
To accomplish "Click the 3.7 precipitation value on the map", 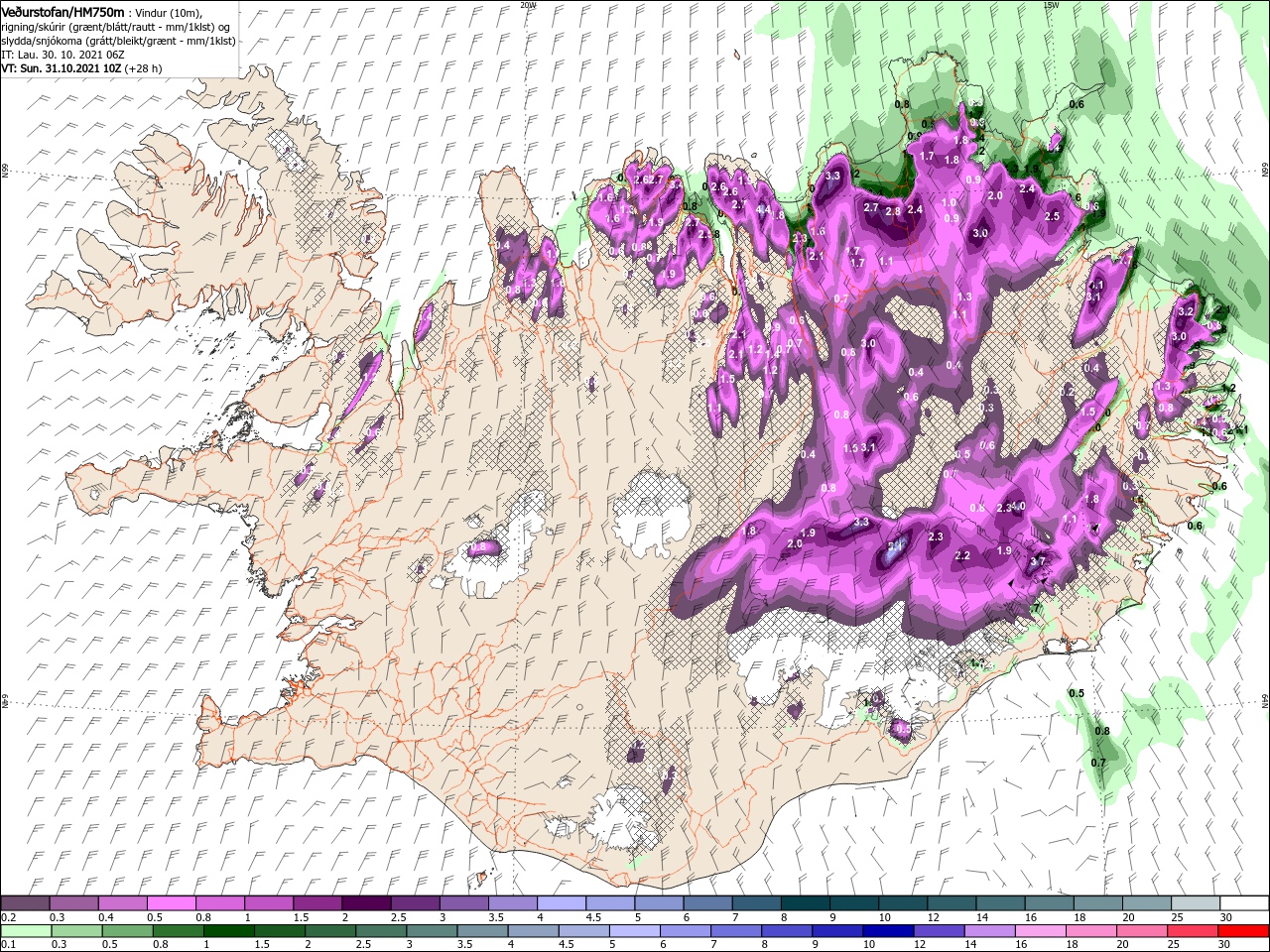I will (1038, 561).
